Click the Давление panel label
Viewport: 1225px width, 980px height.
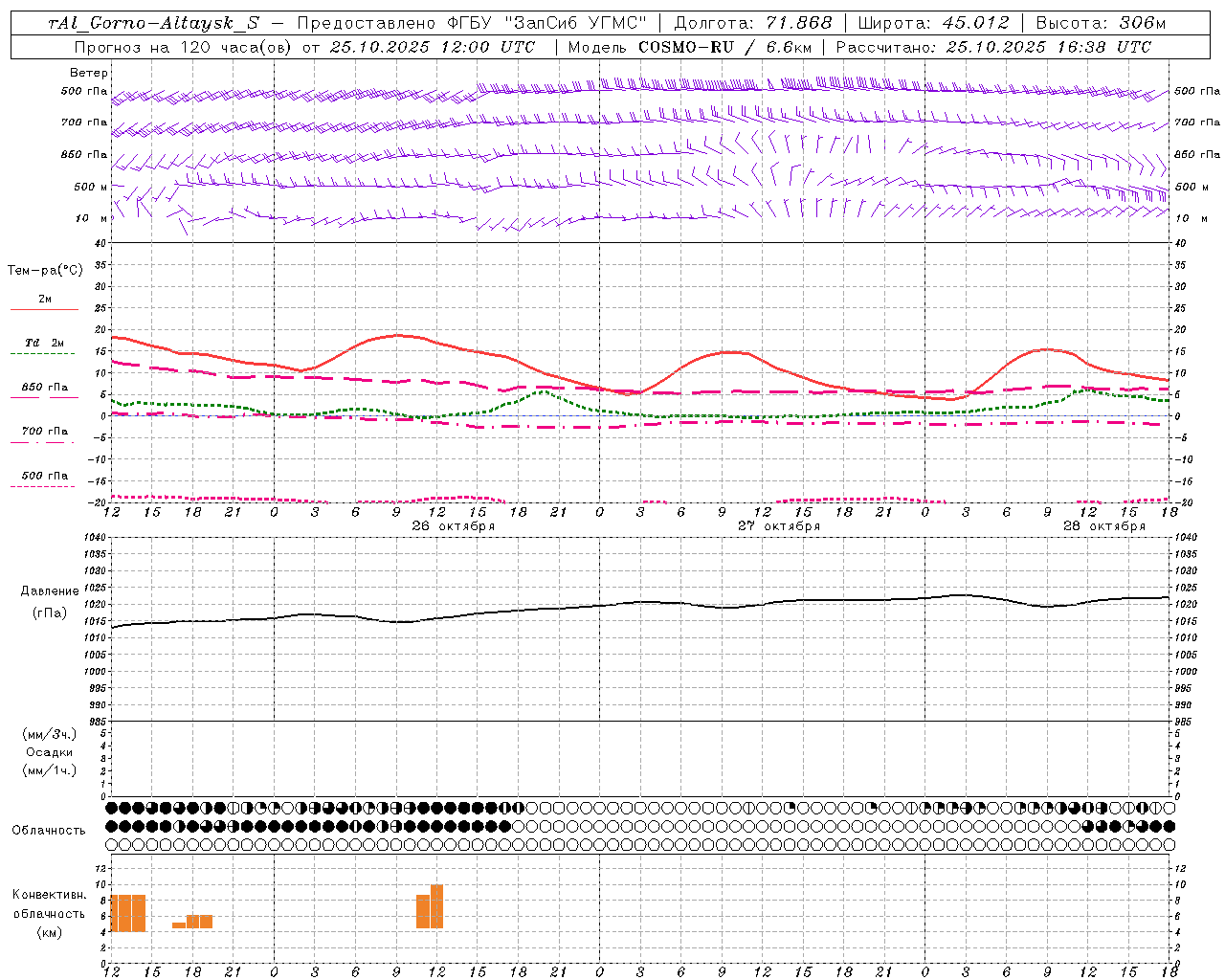[x=50, y=591]
